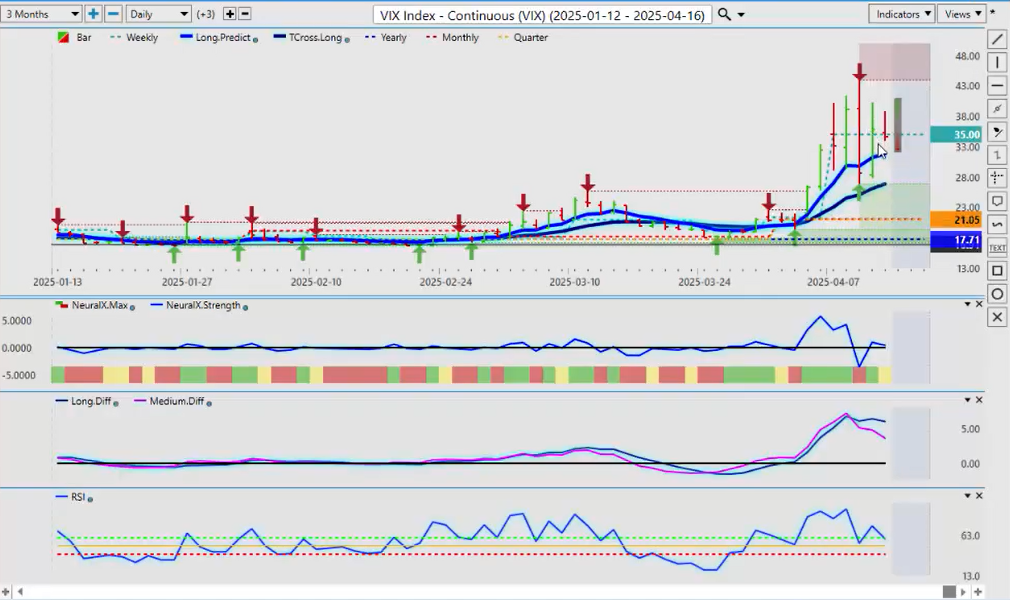Select the rectangle shape drawing tool
The width and height of the screenshot is (1010, 600).
coord(997,271)
